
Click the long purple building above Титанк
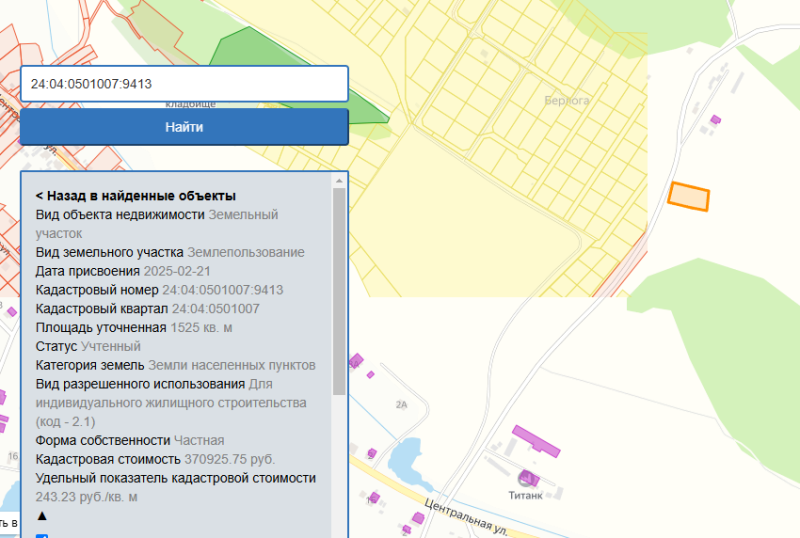[x=536, y=441]
